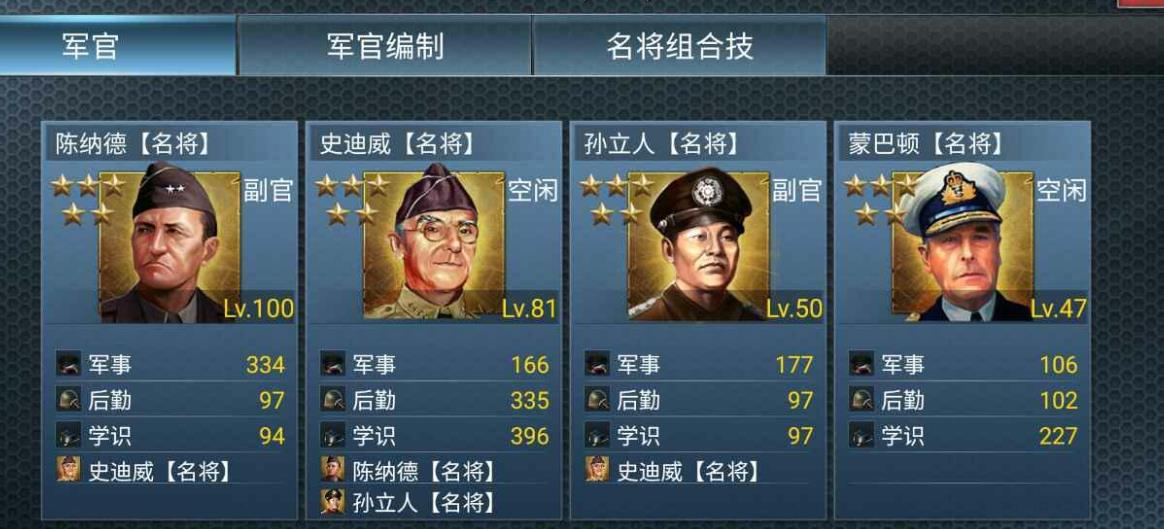Switch to the 军官编制 tab

click(385, 46)
